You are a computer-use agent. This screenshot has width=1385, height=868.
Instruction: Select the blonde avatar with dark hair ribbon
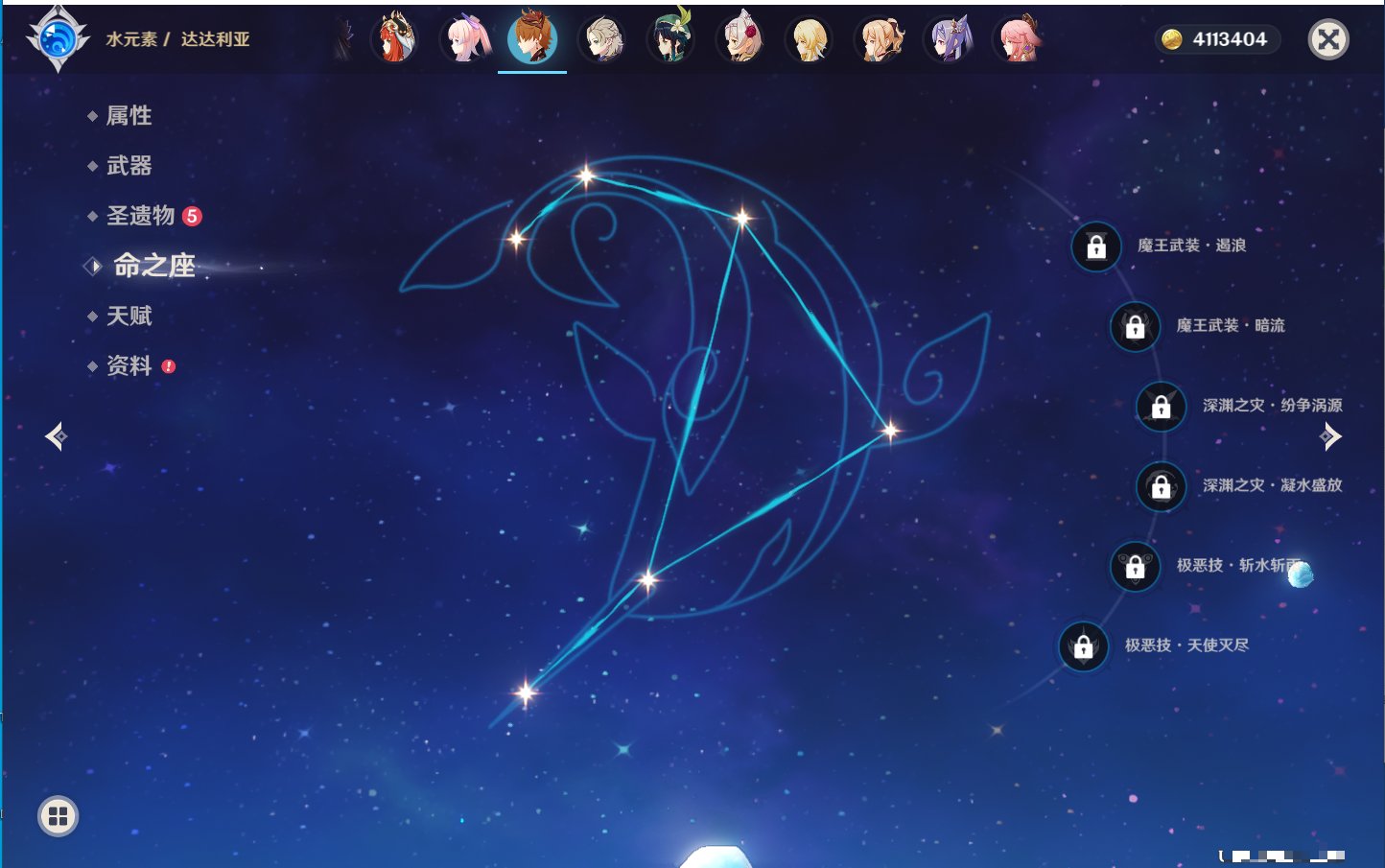coord(878,38)
